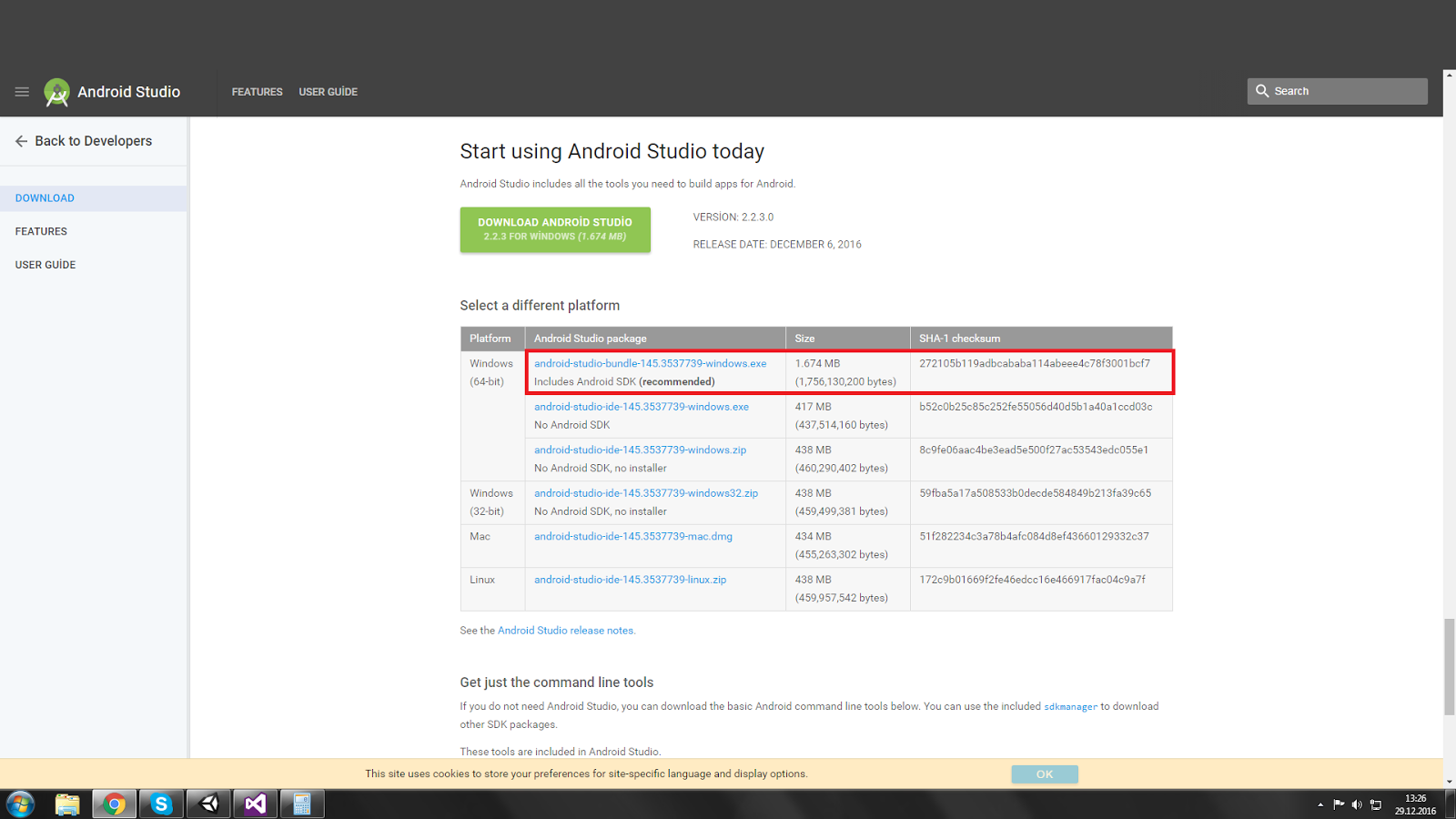Viewport: 1456px width, 819px height.
Task: Click the SHA-1 checksum 272105b119adbcababa114abeee4c78f3001bcf7
Action: coord(1035,363)
